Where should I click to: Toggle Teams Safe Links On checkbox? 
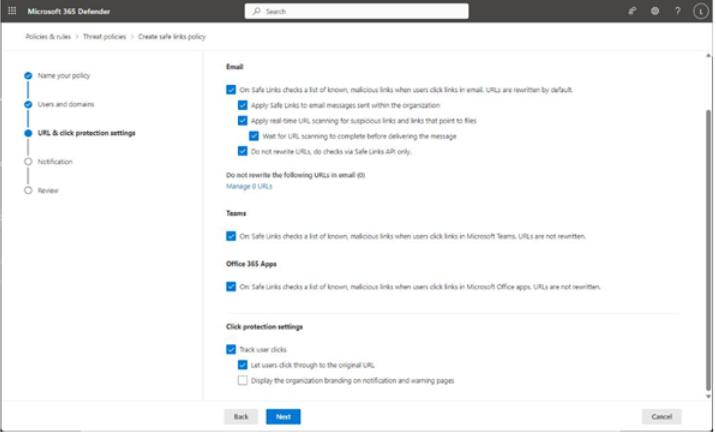pyautogui.click(x=231, y=236)
